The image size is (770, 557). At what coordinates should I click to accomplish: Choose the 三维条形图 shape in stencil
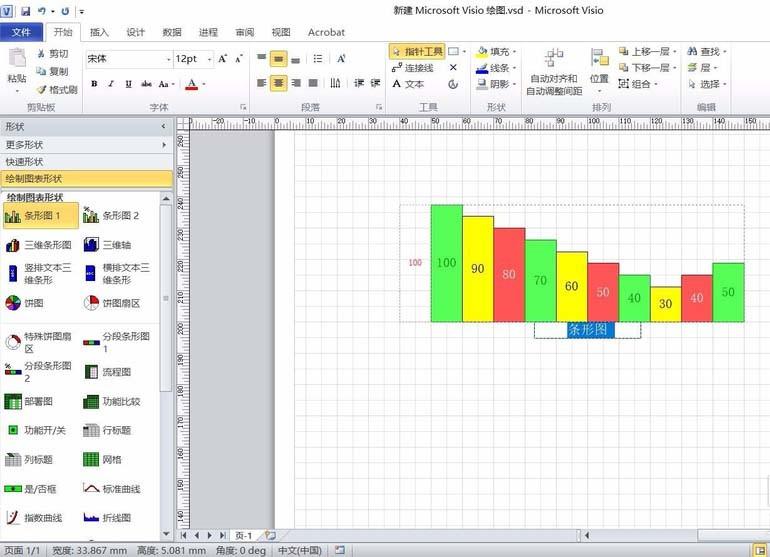(40, 245)
